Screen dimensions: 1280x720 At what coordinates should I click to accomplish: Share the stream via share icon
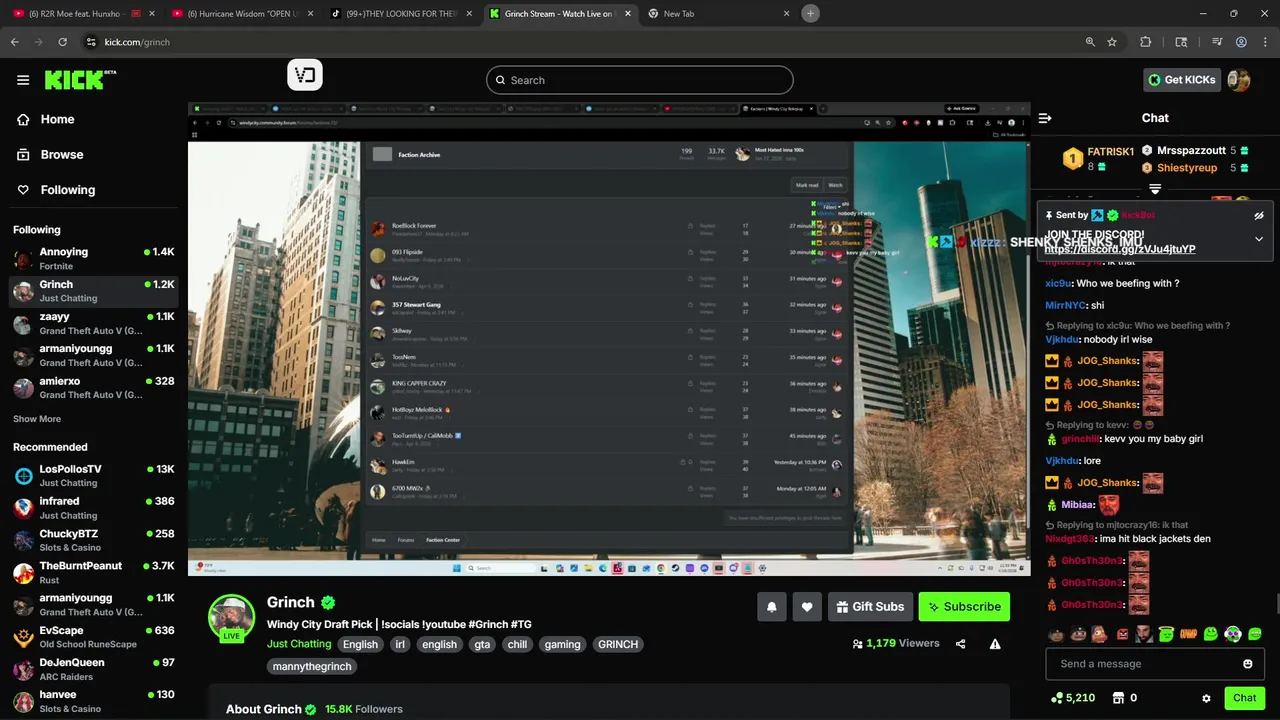961,644
